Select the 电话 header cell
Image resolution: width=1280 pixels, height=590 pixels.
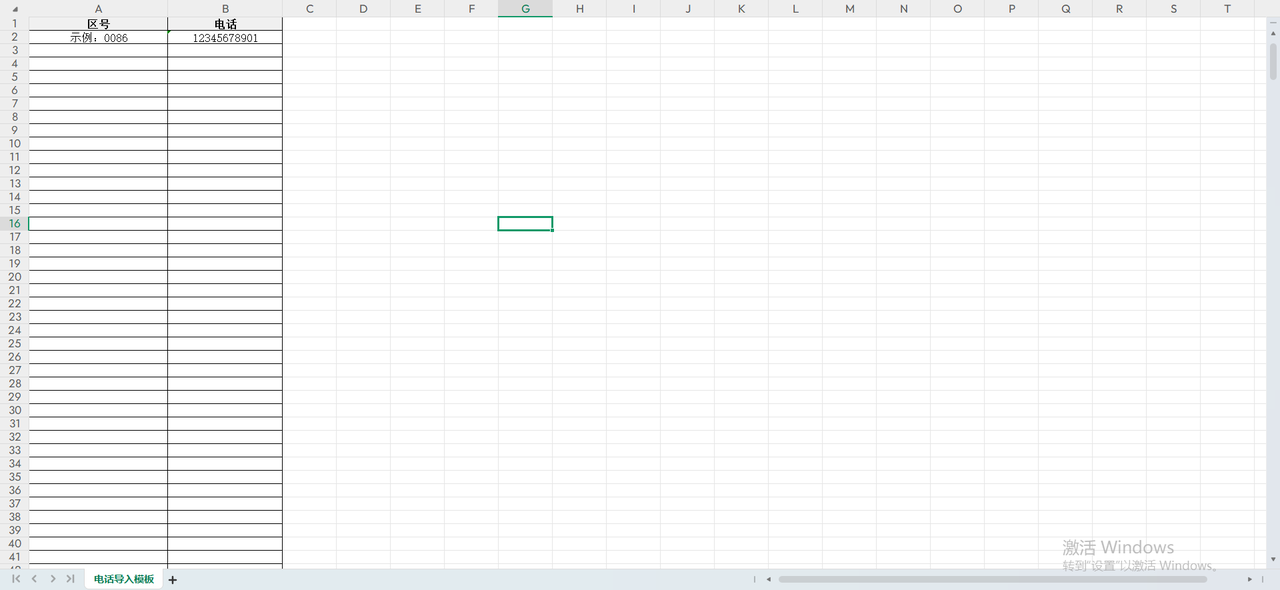(225, 24)
